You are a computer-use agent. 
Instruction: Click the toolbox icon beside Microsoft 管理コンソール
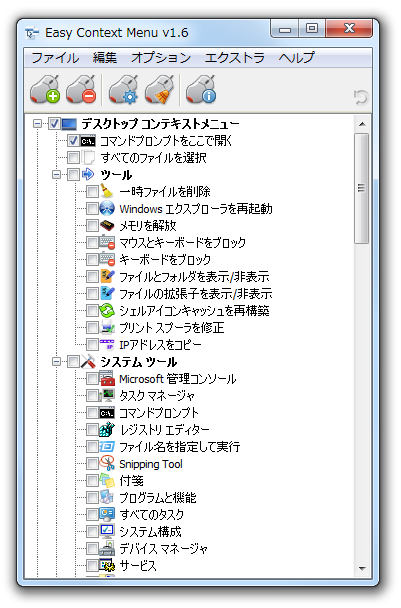pyautogui.click(x=107, y=378)
